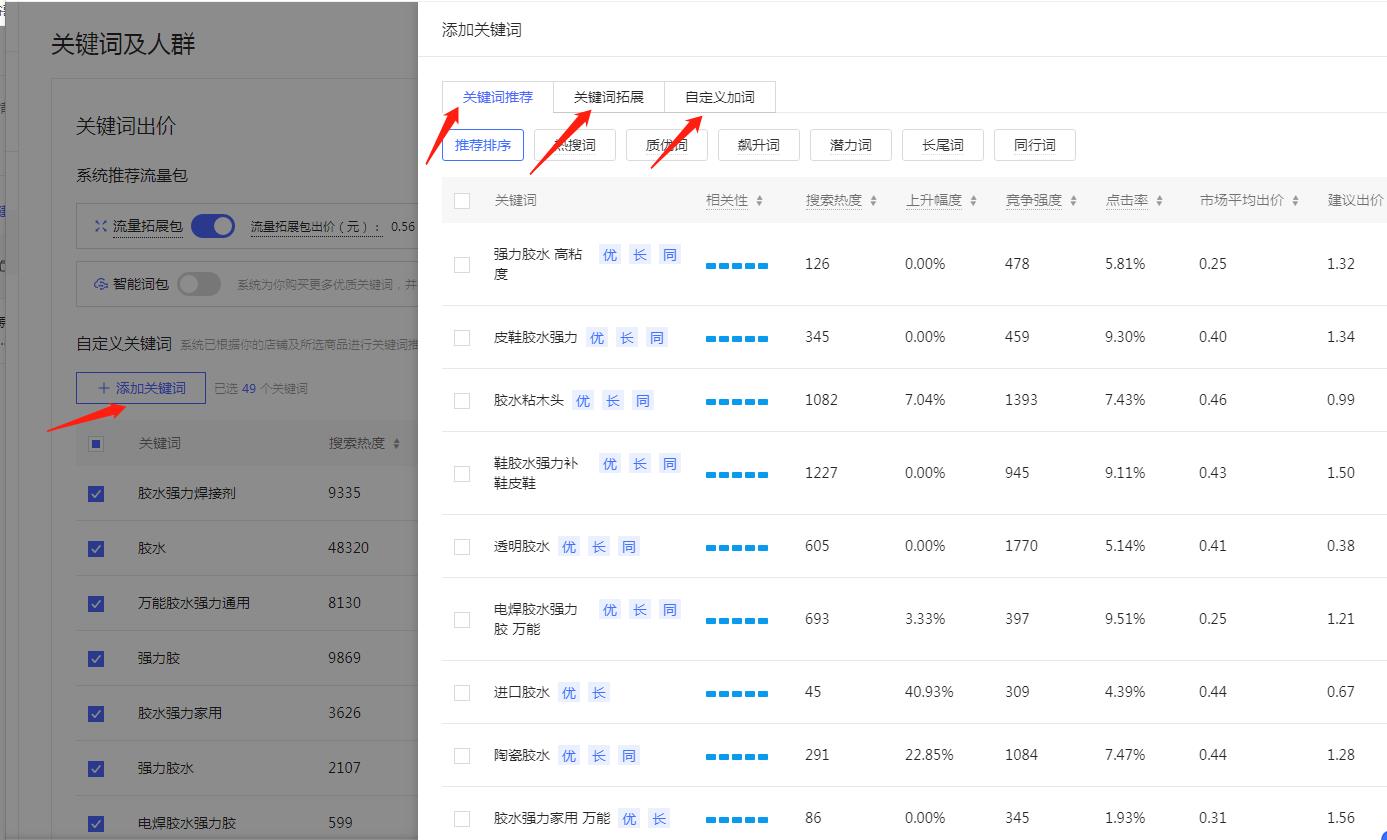Uncheck the 万能胶水强力通用 keyword
Screen dimensions: 1387x840
pos(96,604)
